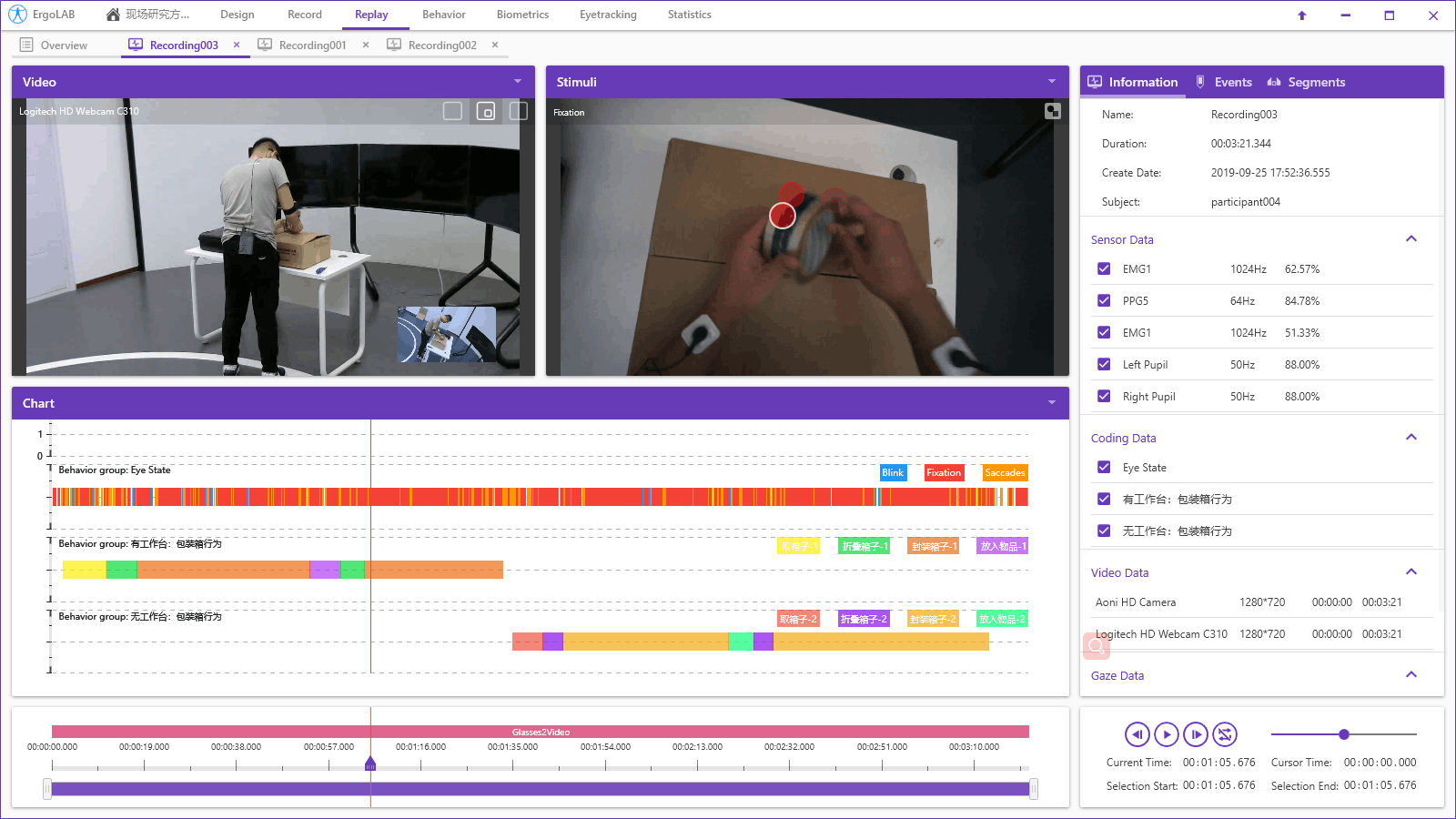Screen dimensions: 1456x819
Task: Switch to the Events tab
Action: click(1224, 82)
